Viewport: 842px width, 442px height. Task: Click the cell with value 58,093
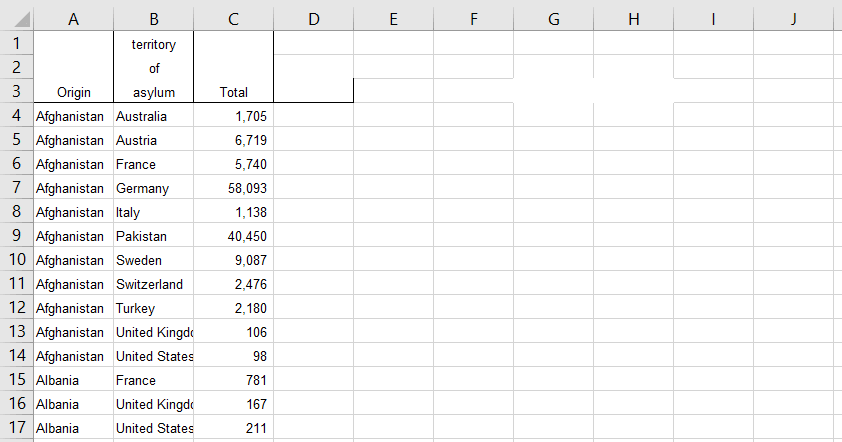233,188
